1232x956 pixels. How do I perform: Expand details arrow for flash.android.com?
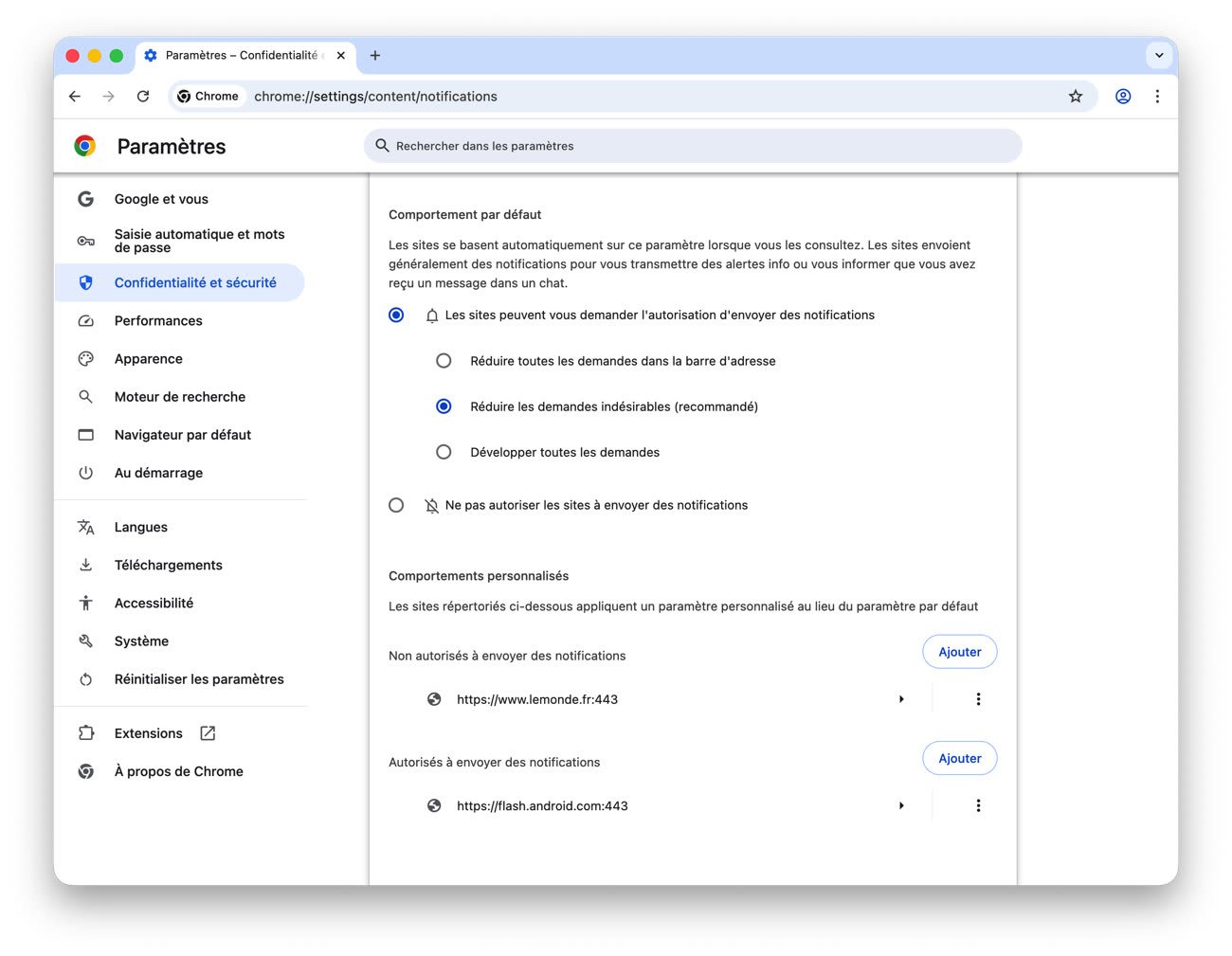[x=901, y=805]
